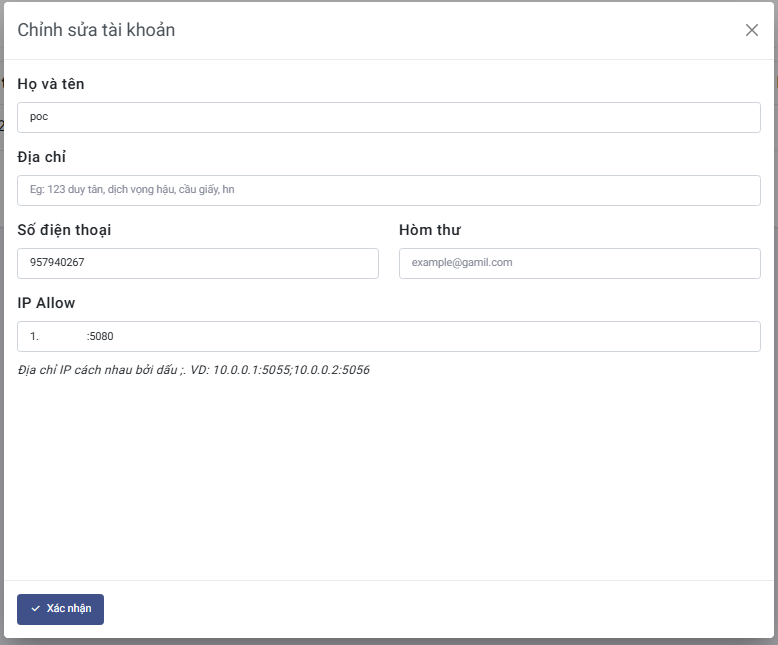
Task: Select the Số điện thoại phone field
Action: pos(197,263)
